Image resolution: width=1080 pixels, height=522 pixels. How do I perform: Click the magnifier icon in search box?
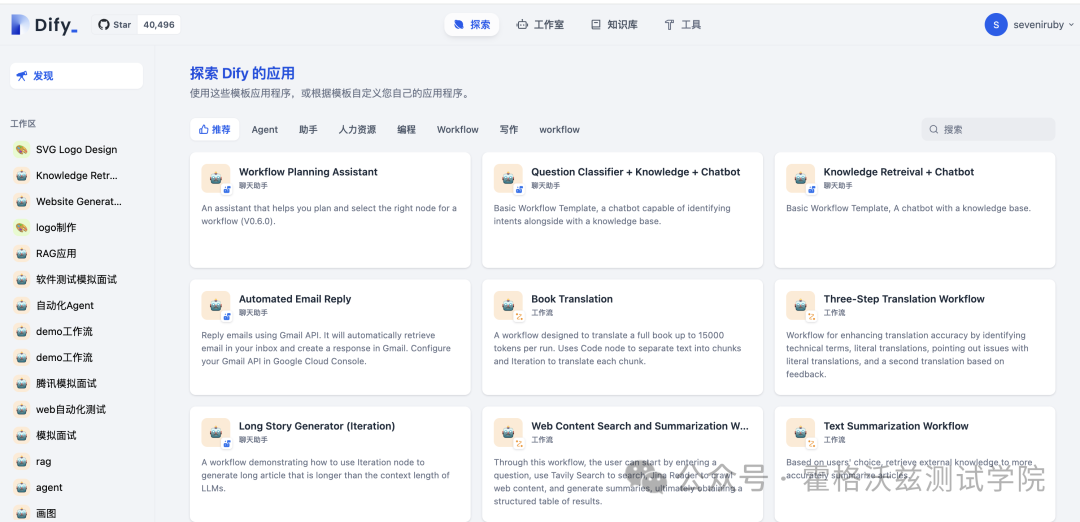tap(934, 129)
